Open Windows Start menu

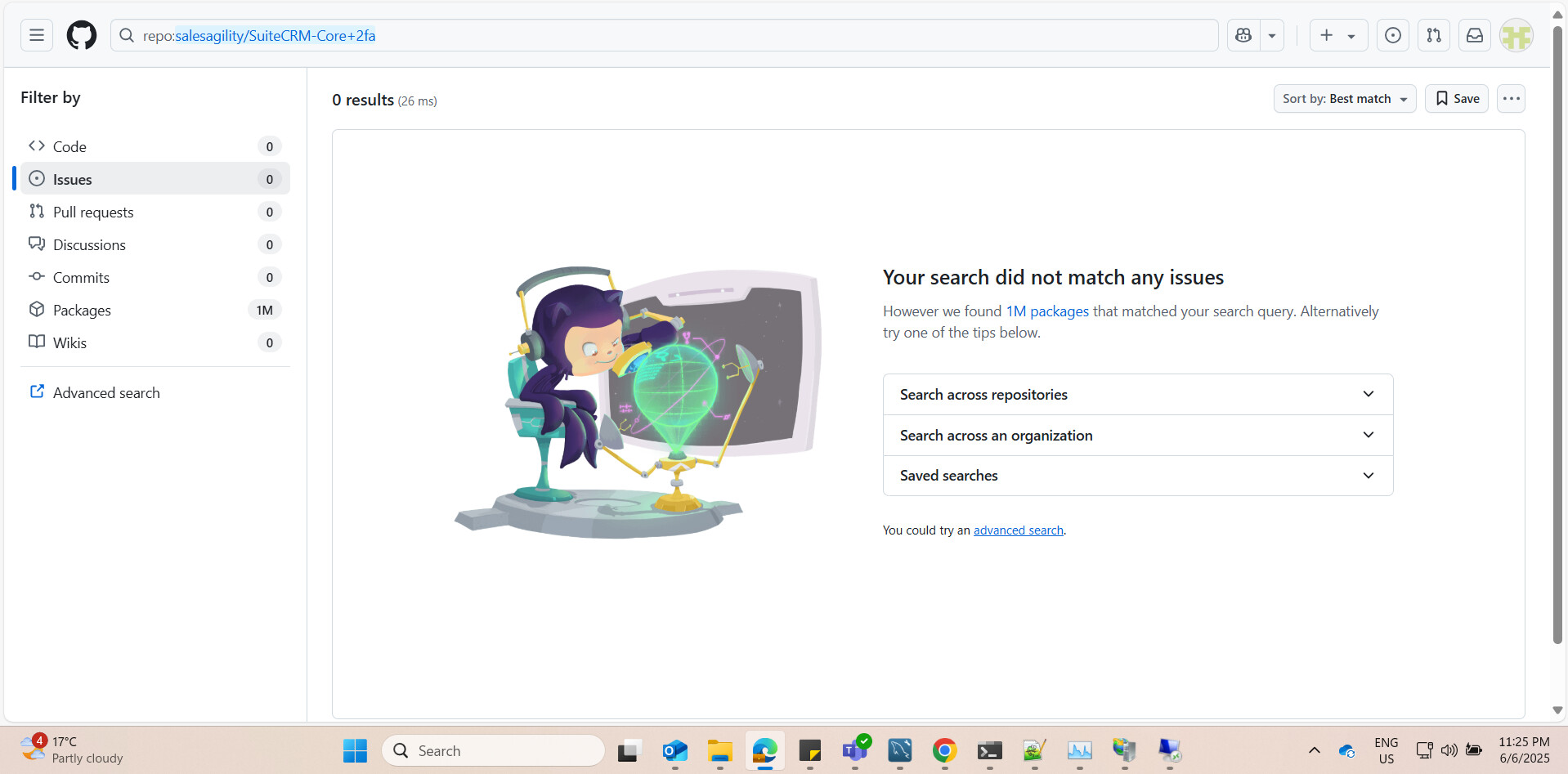(355, 750)
